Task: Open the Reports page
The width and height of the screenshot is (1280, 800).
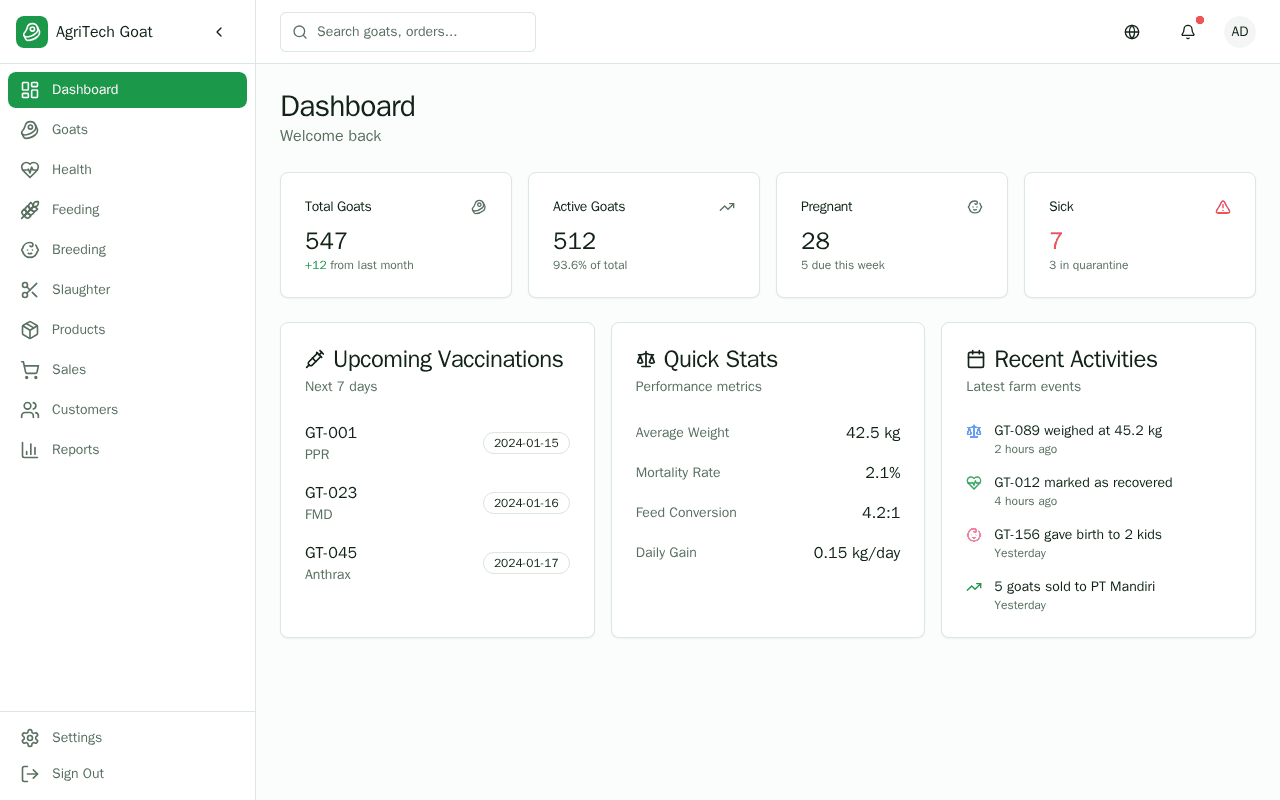Action: (x=127, y=450)
